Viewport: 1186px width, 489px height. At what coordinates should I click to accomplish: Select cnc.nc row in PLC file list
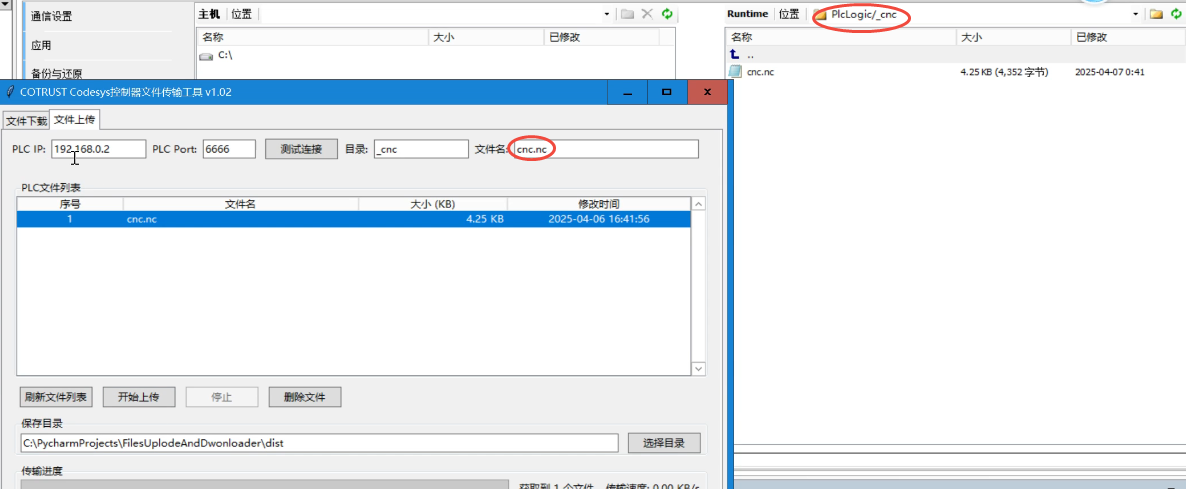pos(354,219)
